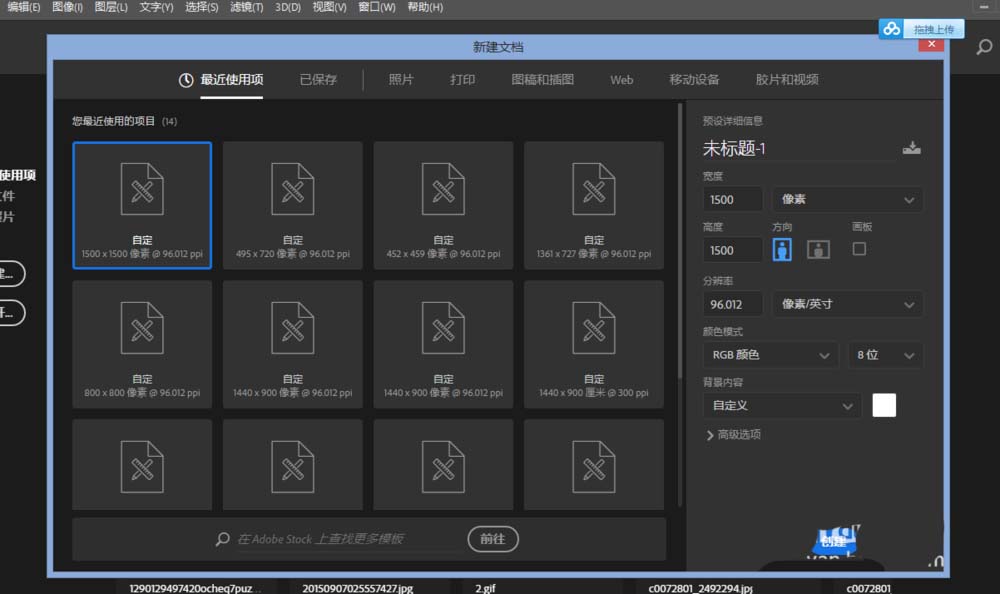Open the 图层(L) menu
The image size is (1000, 594).
point(111,7)
